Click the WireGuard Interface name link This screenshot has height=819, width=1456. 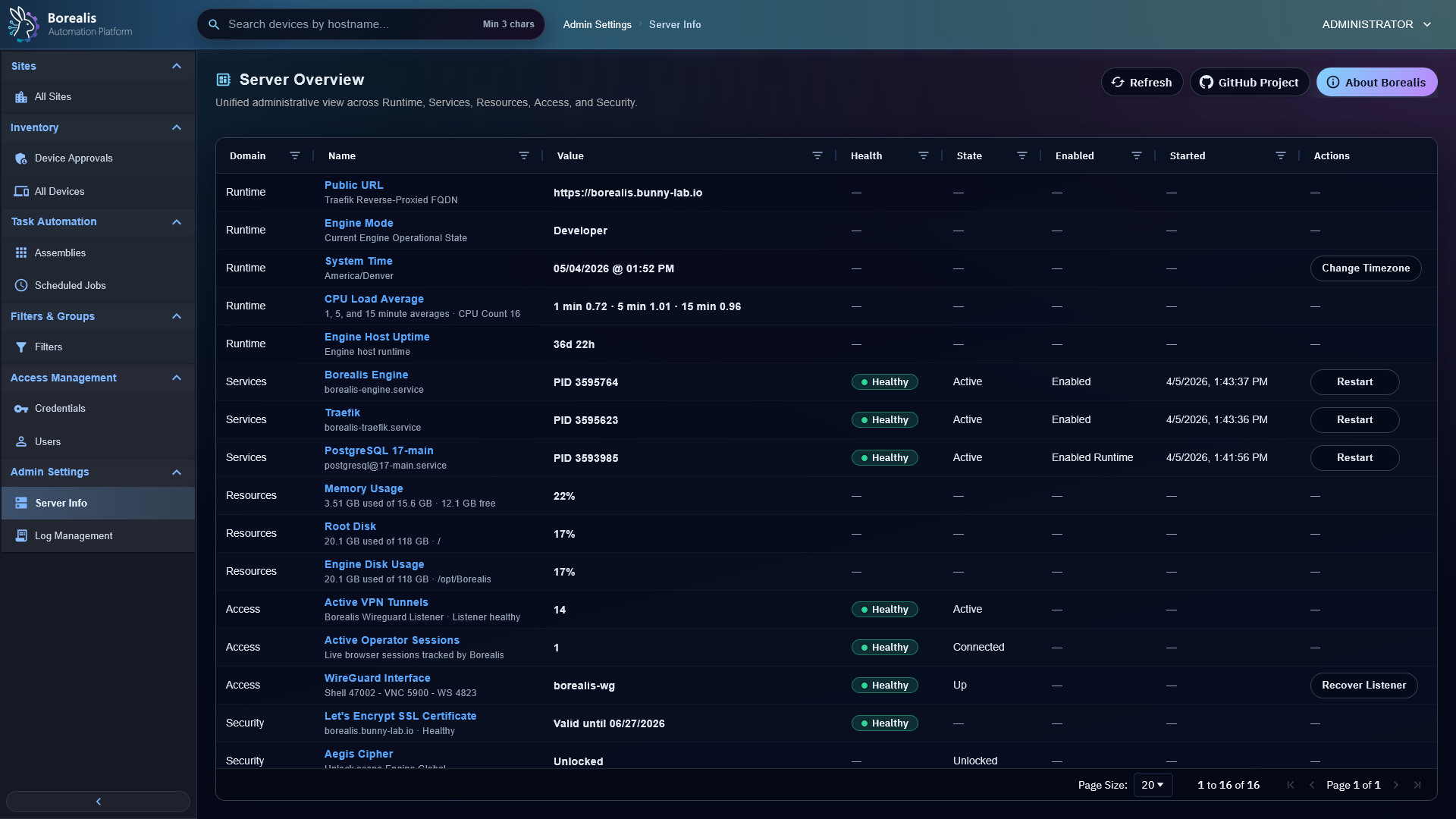[377, 678]
